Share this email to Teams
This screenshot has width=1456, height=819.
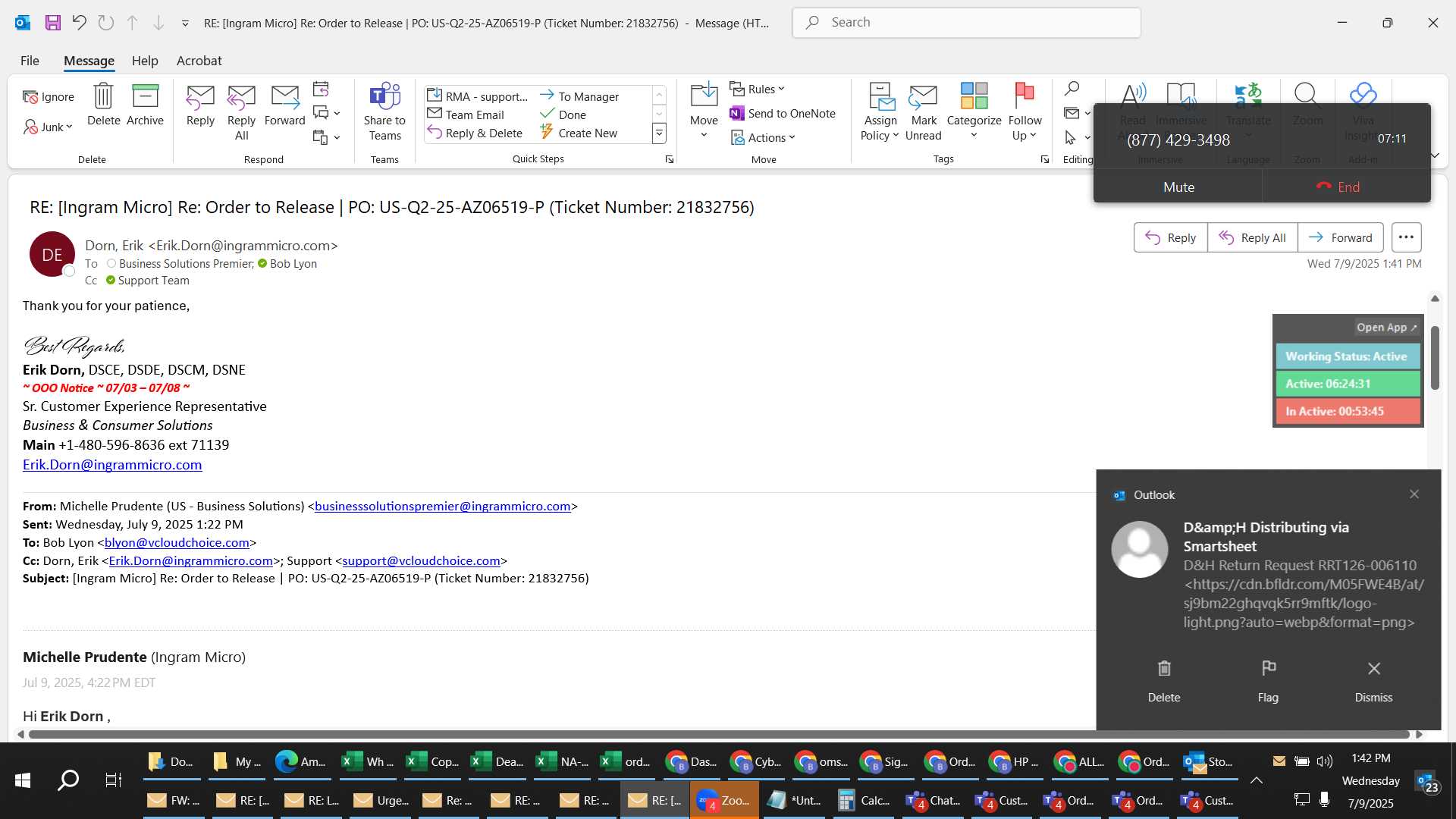point(384,112)
